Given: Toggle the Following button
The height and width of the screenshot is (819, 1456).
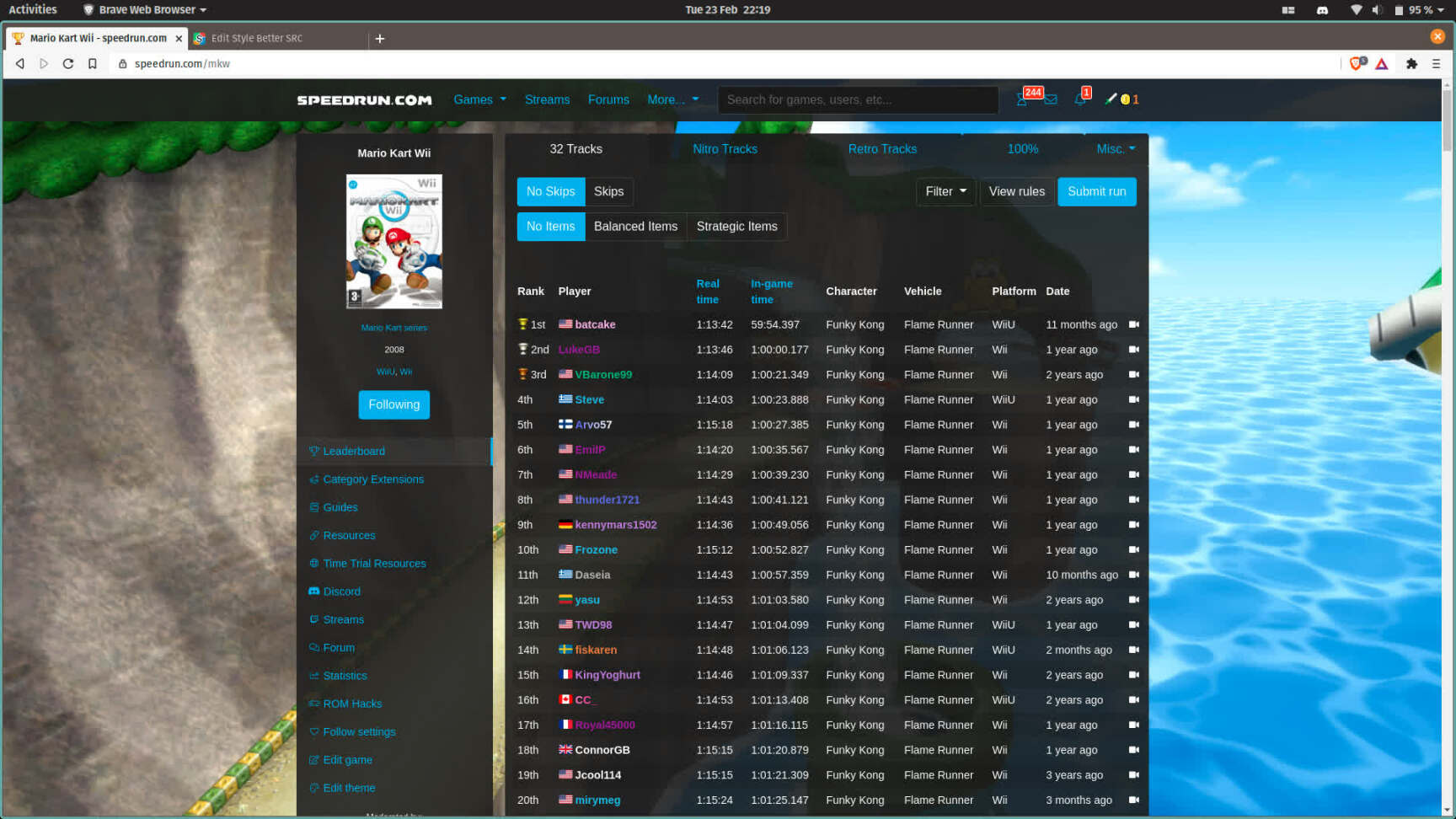Looking at the screenshot, I should 394,405.
